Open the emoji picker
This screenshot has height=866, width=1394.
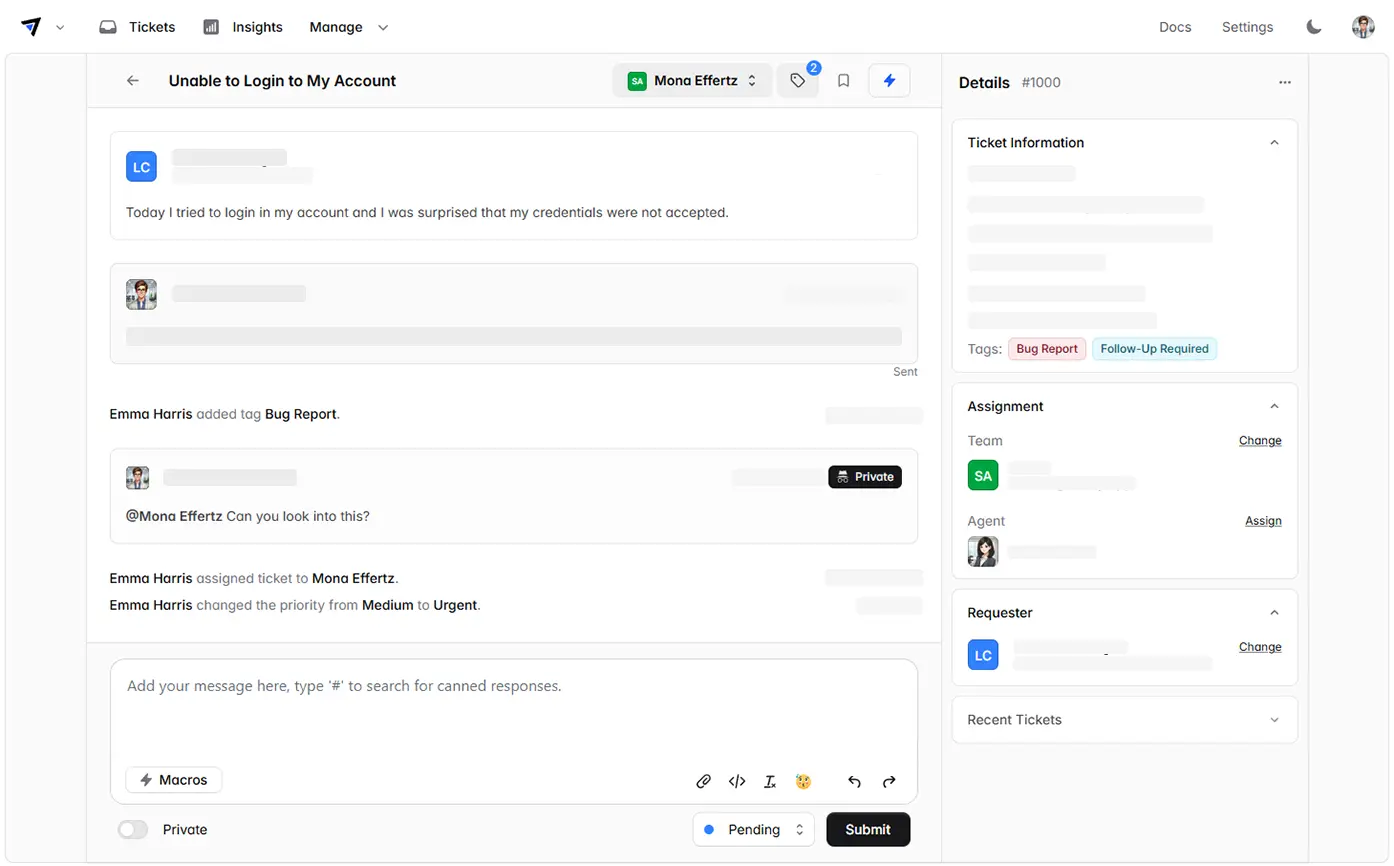click(803, 782)
